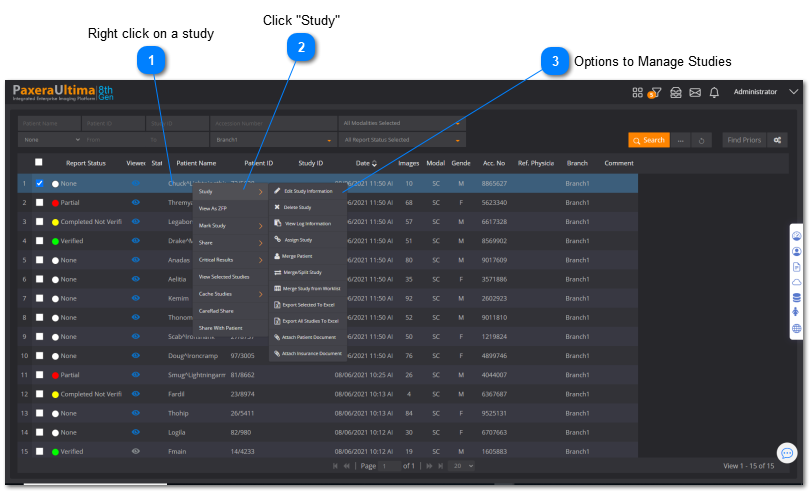Click the viewer eye icon in row 3
812x494 pixels.
coord(136,221)
